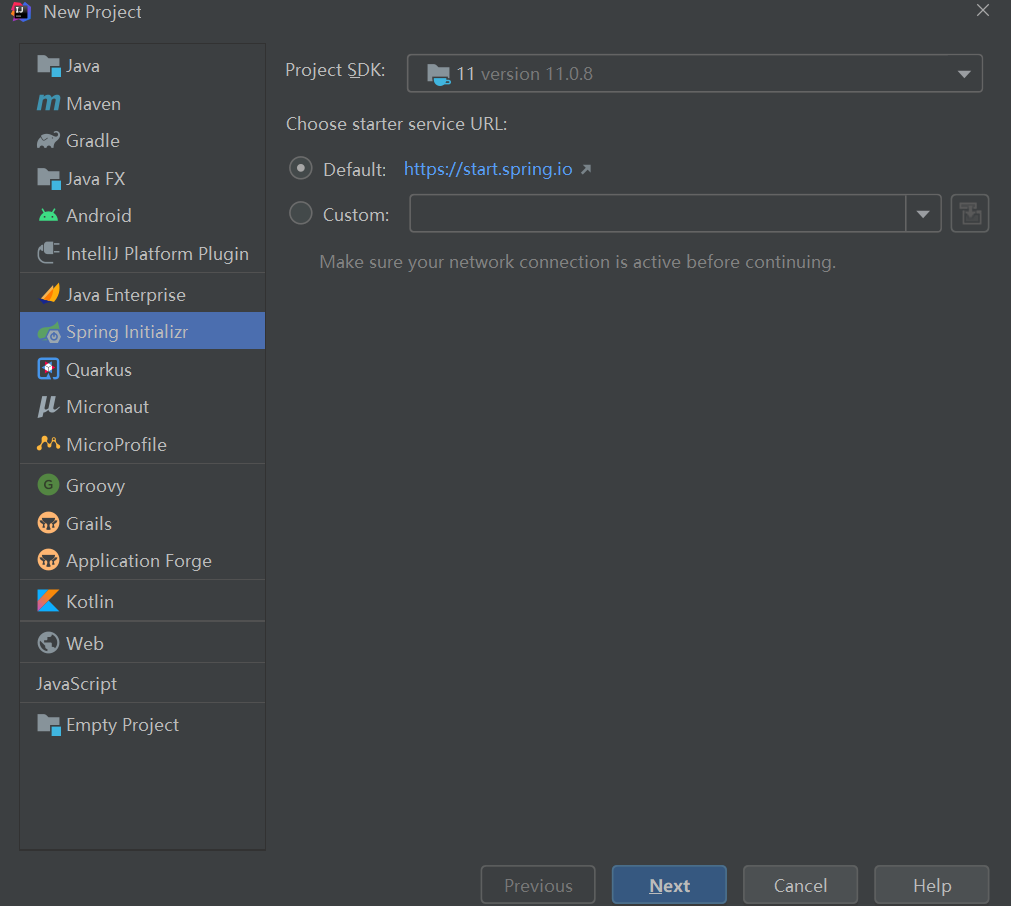The width and height of the screenshot is (1011, 906).
Task: Select the Java folder icon in project types
Action: pos(48,66)
